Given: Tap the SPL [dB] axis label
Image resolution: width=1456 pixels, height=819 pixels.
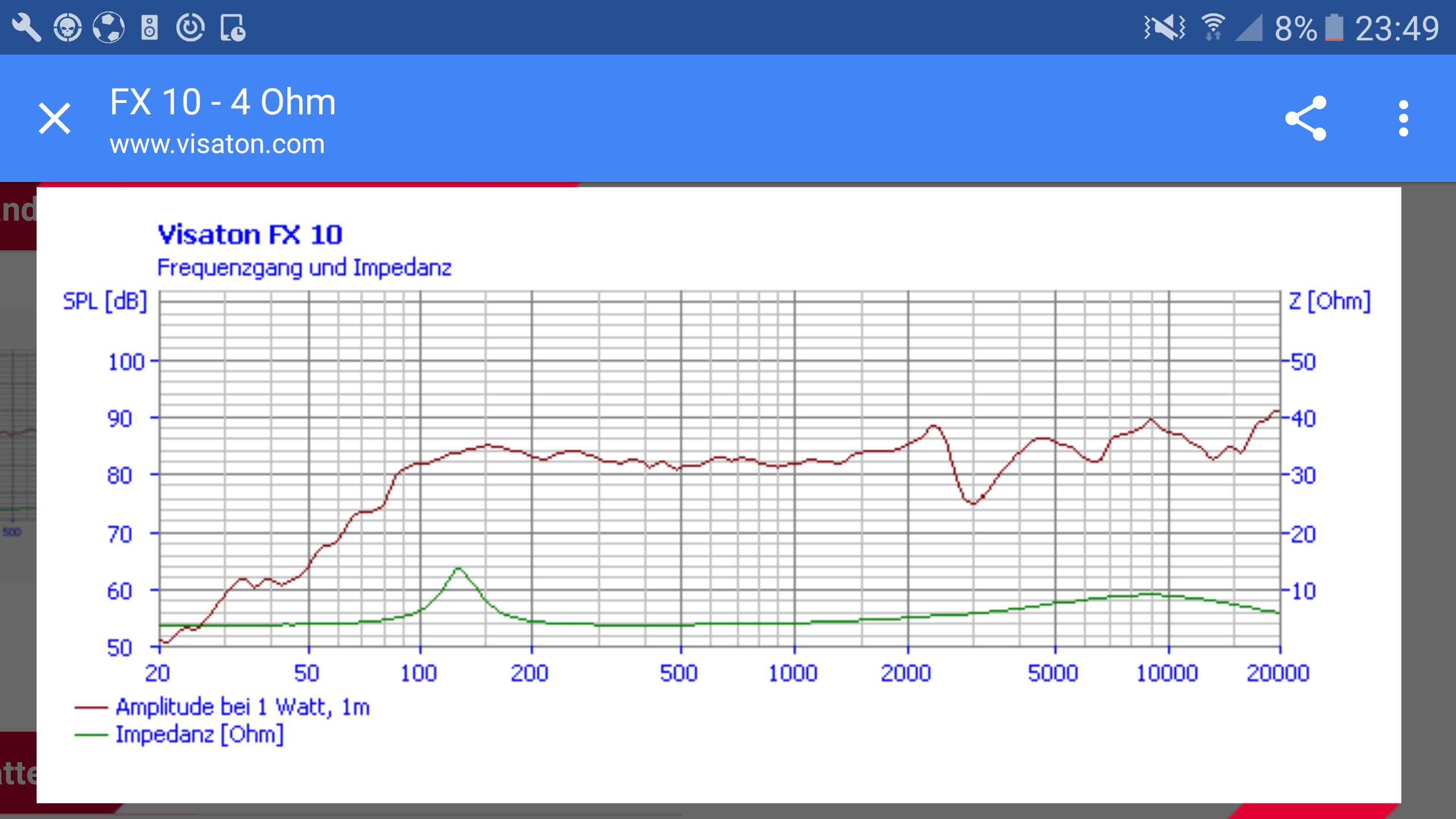Looking at the screenshot, I should 105,301.
